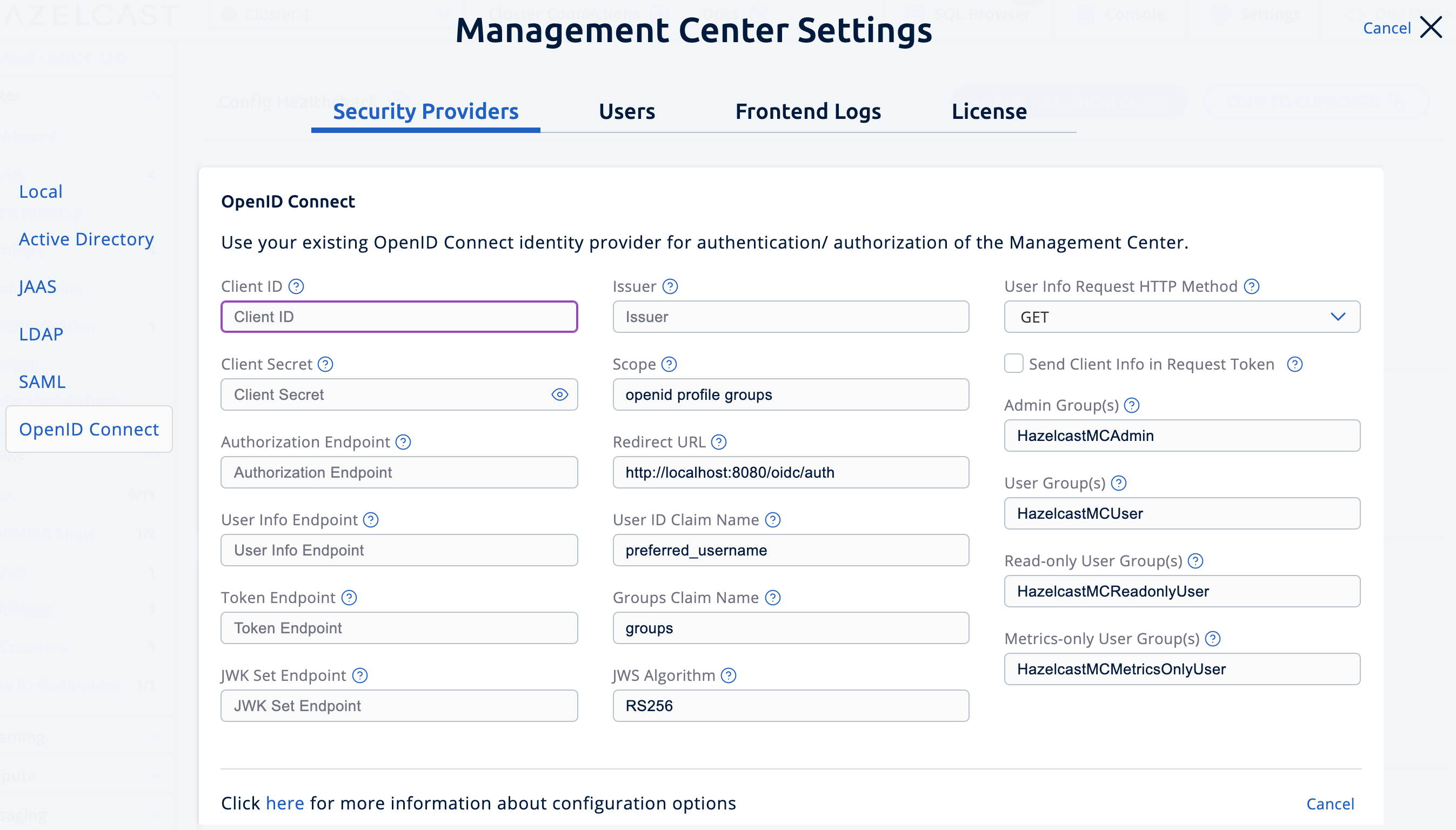
Task: Open the Admin Group(s) help tooltip
Action: 1133,405
